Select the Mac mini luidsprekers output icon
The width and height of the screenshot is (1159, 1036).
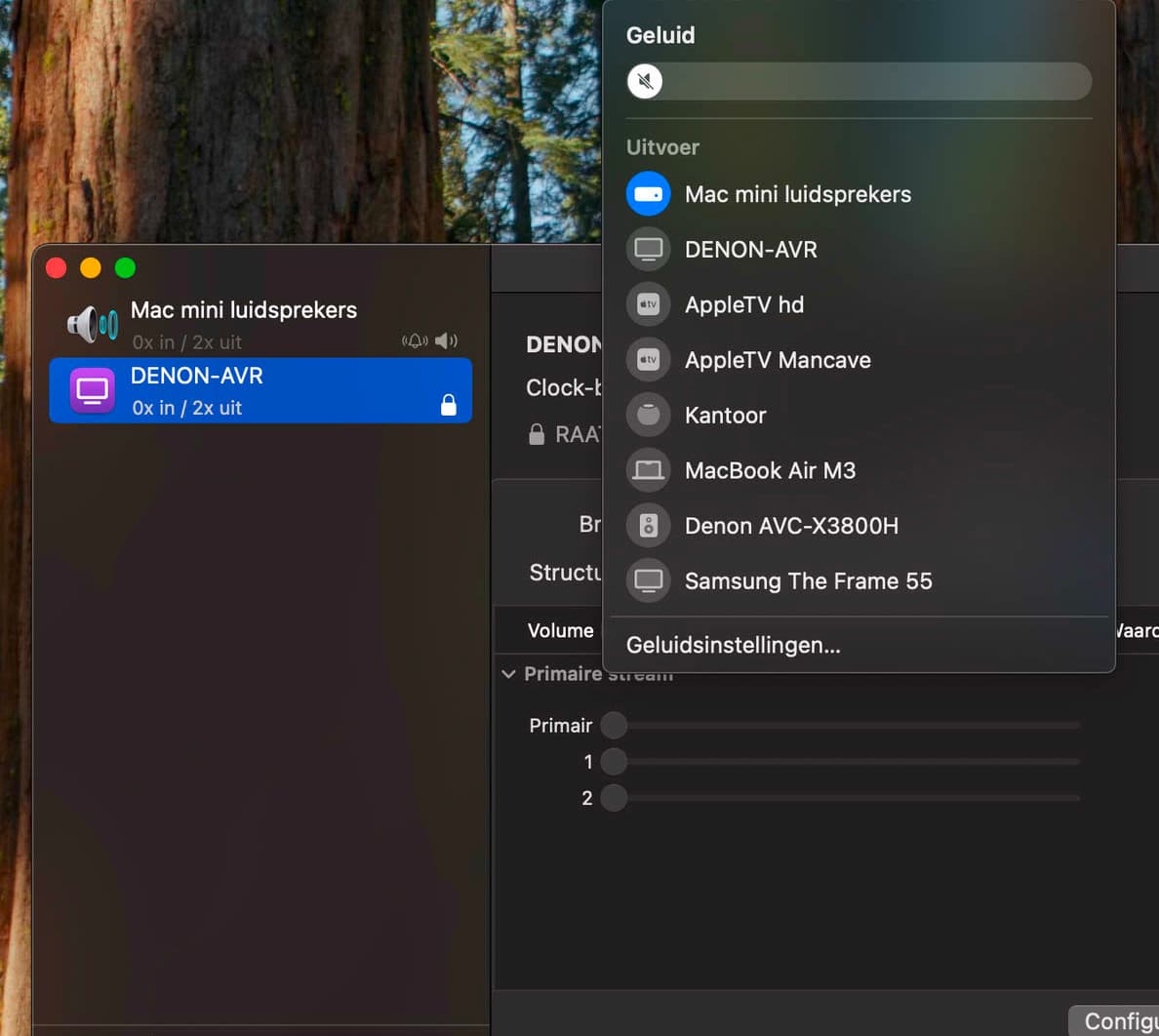coord(648,194)
